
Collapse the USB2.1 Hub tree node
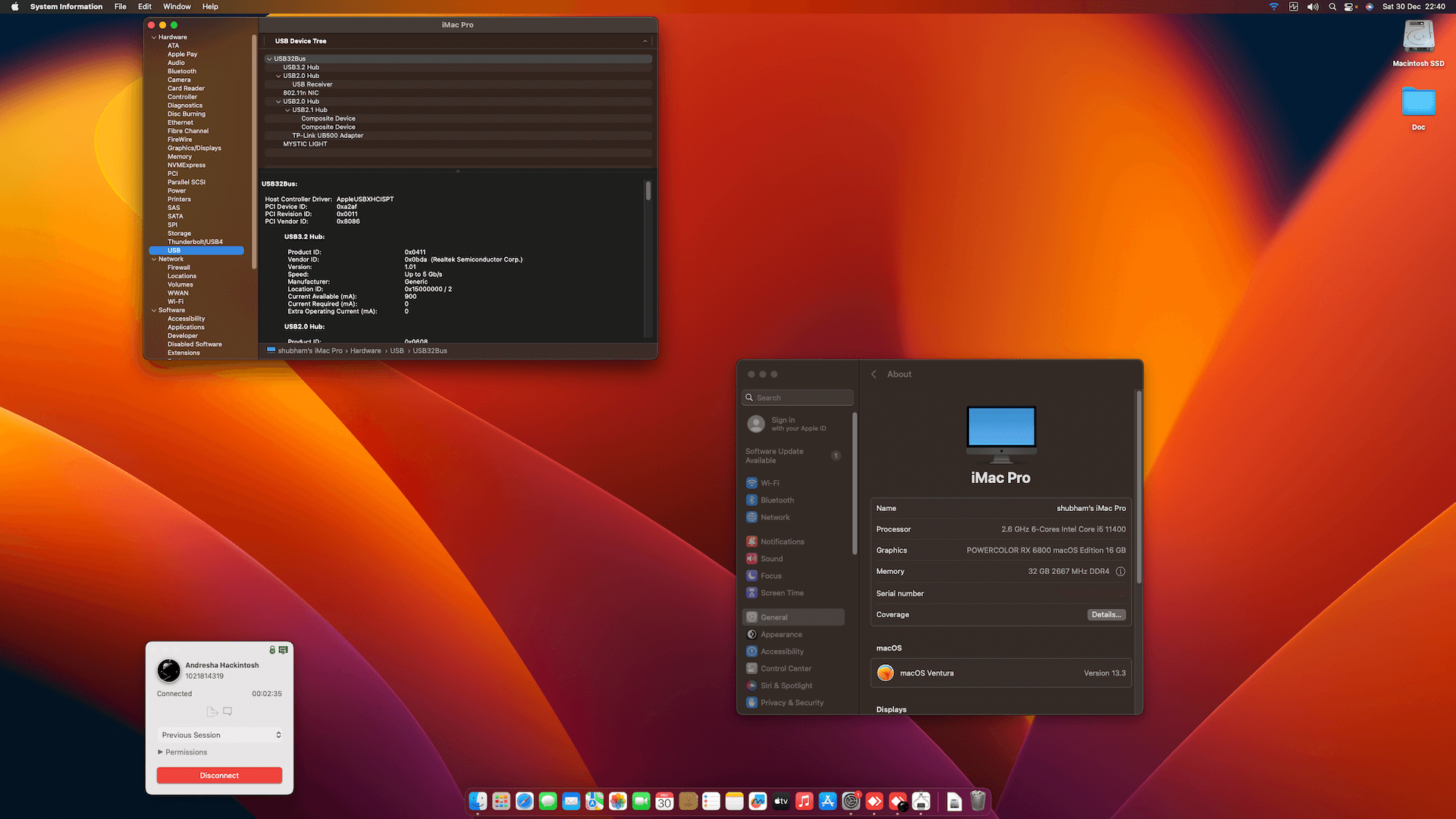pyautogui.click(x=287, y=110)
